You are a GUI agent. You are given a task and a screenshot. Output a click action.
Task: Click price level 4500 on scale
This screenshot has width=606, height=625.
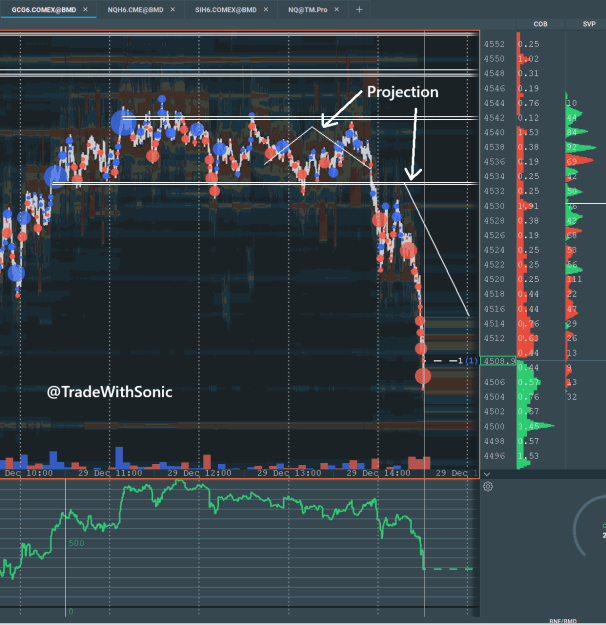click(x=494, y=426)
